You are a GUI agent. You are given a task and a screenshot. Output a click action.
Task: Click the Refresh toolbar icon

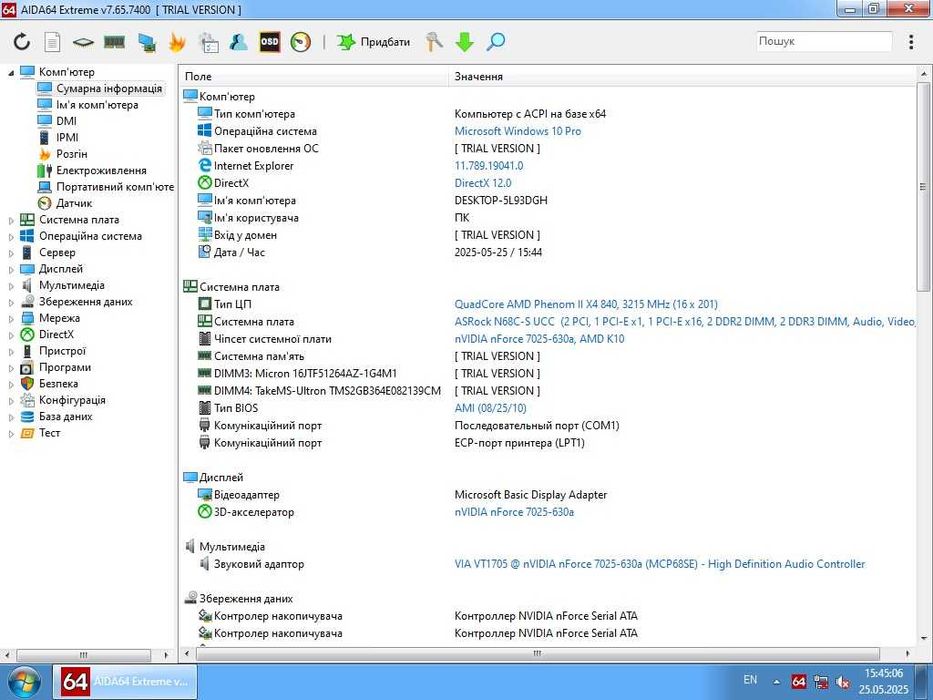tap(22, 42)
